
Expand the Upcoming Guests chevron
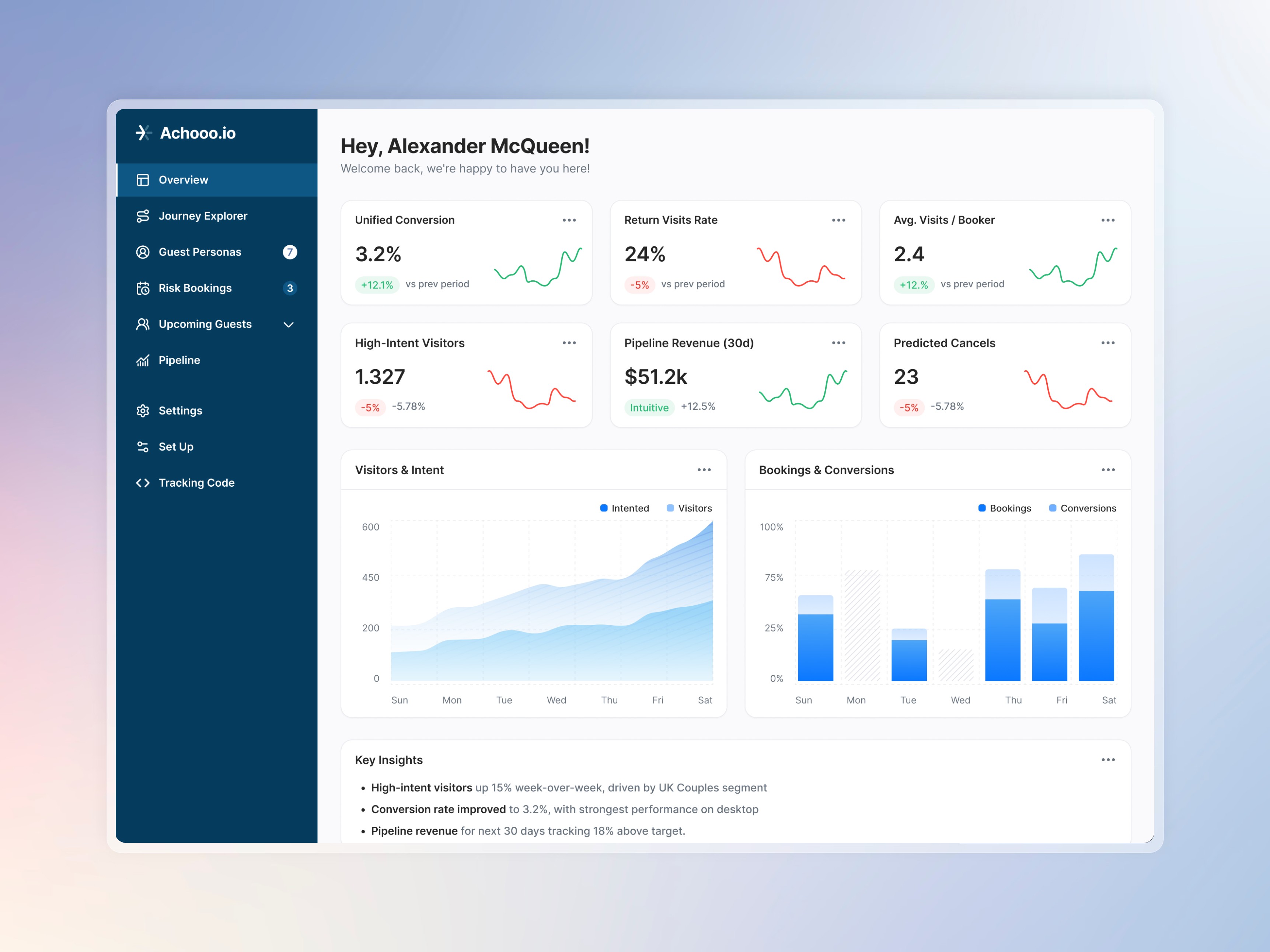pyautogui.click(x=289, y=325)
